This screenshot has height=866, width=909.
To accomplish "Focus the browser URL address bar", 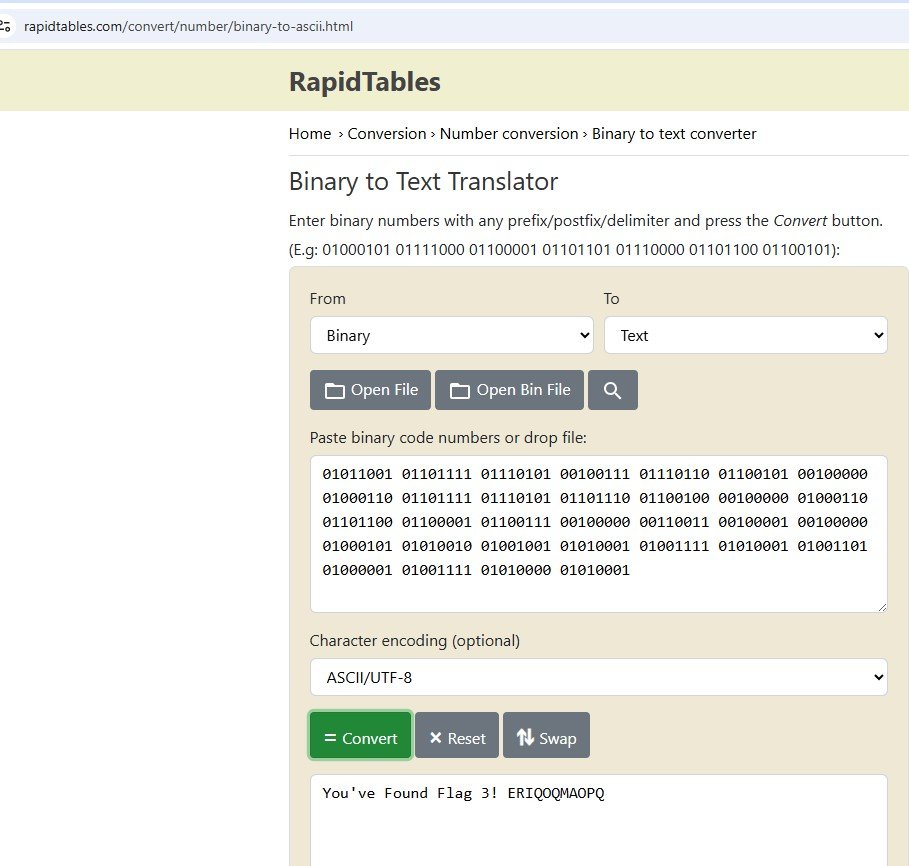I will point(400,26).
